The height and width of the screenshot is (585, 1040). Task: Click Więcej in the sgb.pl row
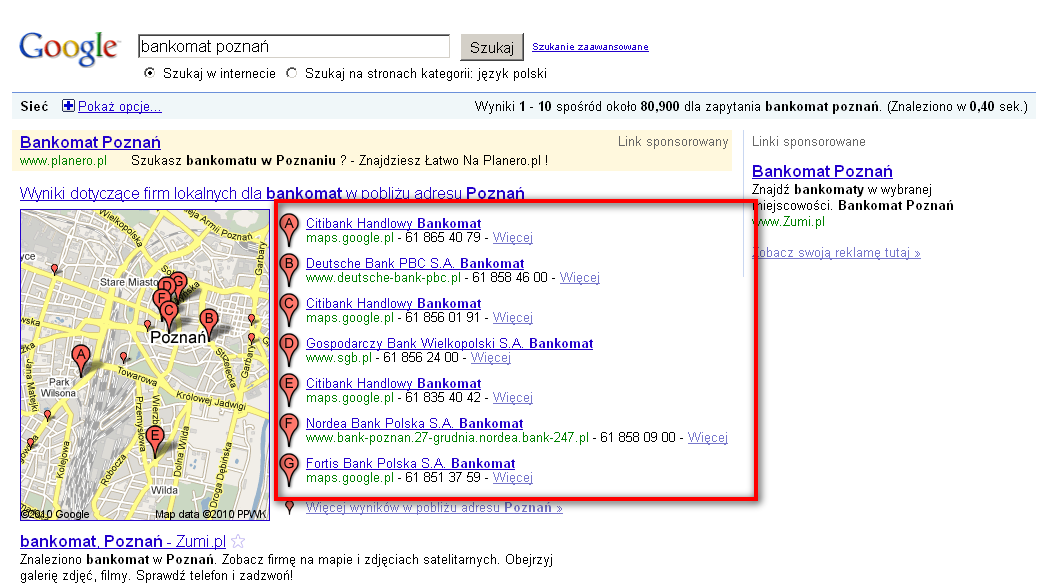pyautogui.click(x=491, y=358)
